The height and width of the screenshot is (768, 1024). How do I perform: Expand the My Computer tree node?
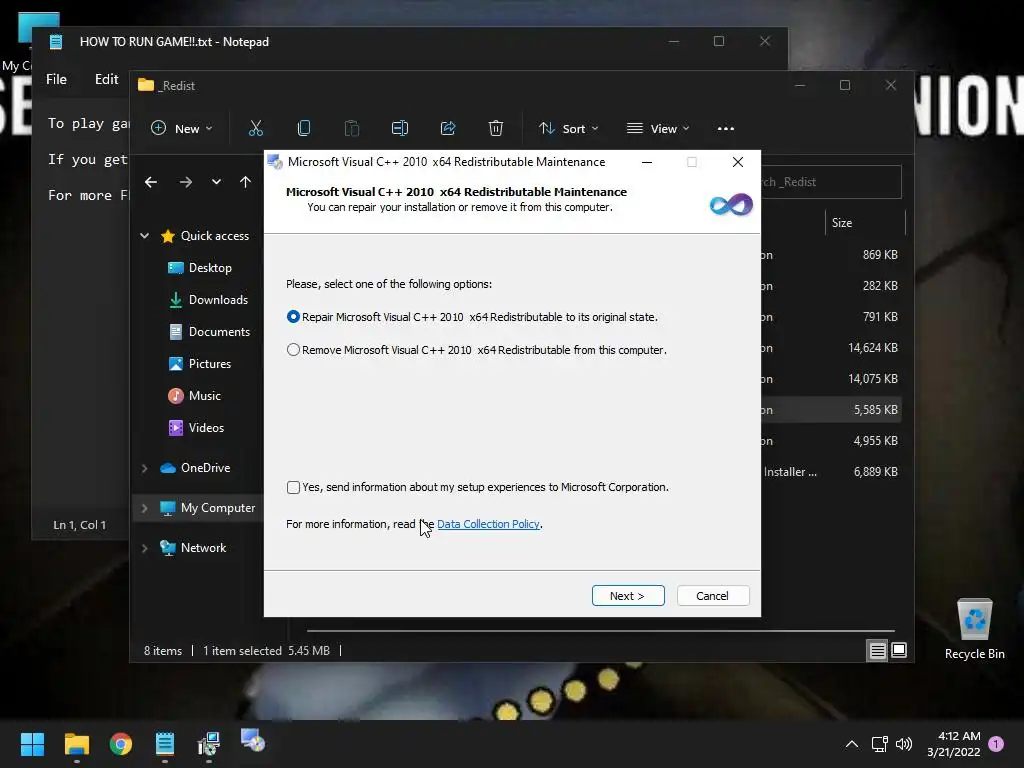[x=144, y=507]
